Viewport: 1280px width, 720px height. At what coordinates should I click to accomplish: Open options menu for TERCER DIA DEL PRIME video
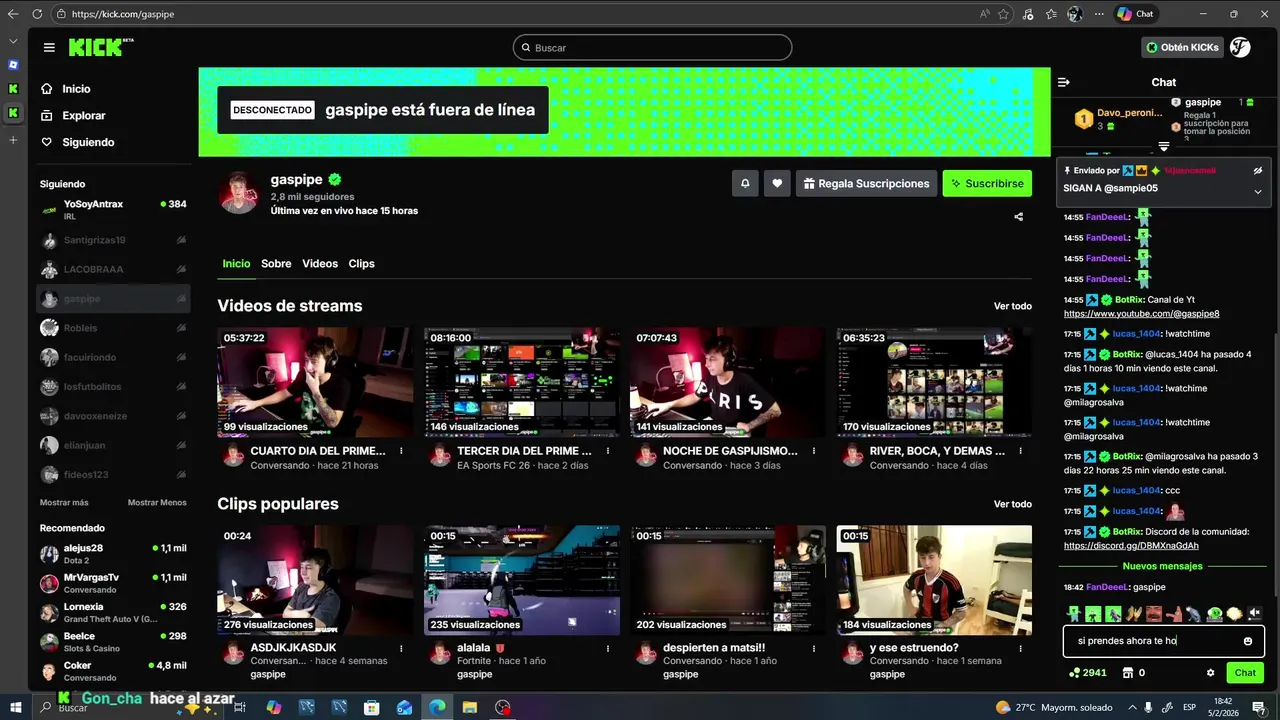[x=607, y=451]
